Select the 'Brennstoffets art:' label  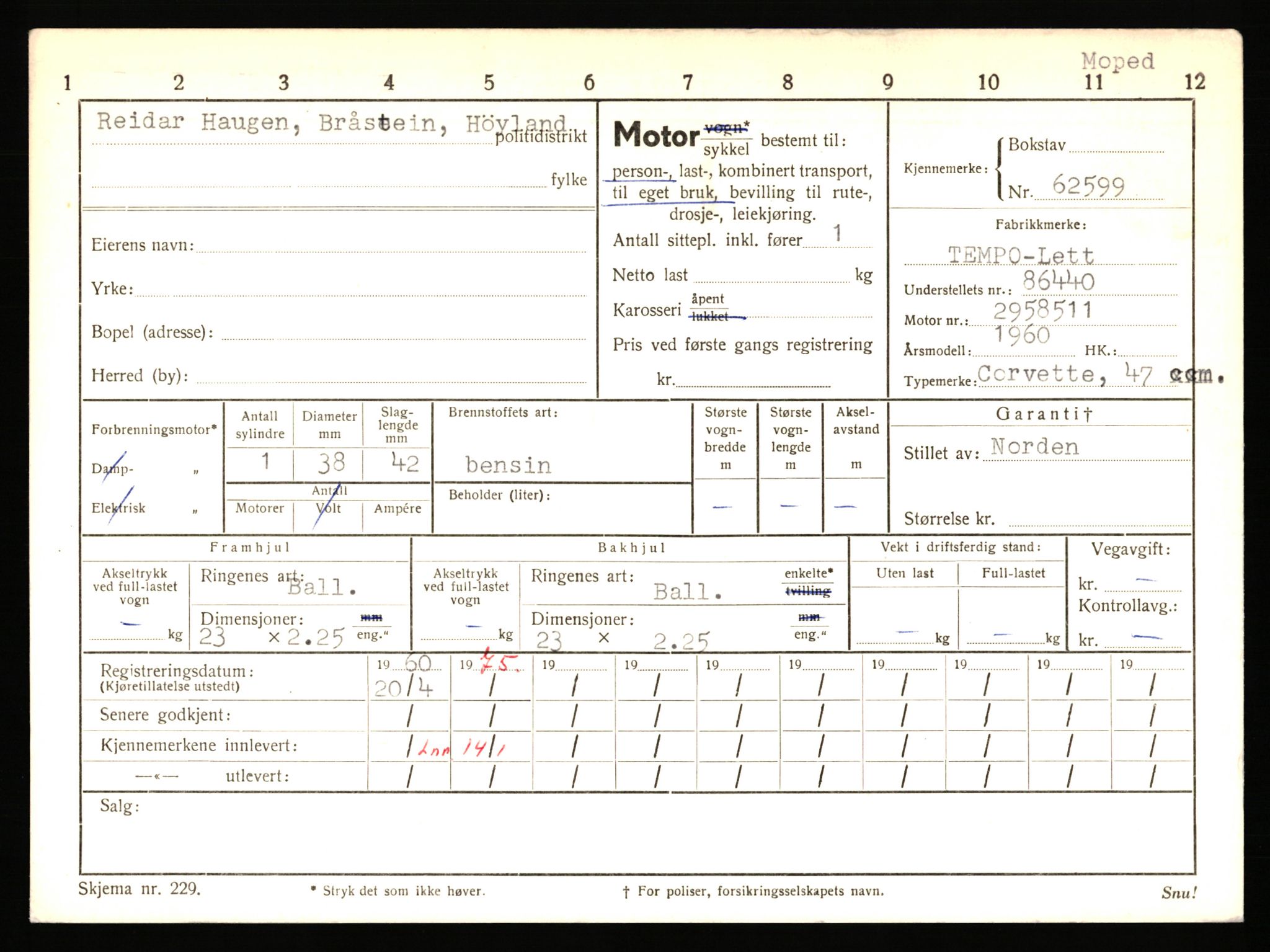click(503, 412)
